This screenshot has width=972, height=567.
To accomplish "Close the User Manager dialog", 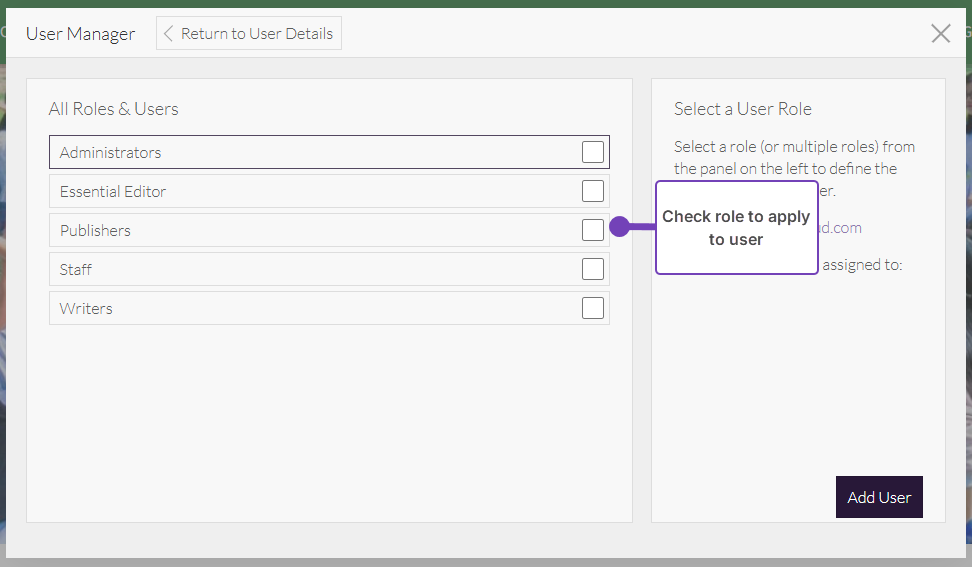I will pos(940,34).
